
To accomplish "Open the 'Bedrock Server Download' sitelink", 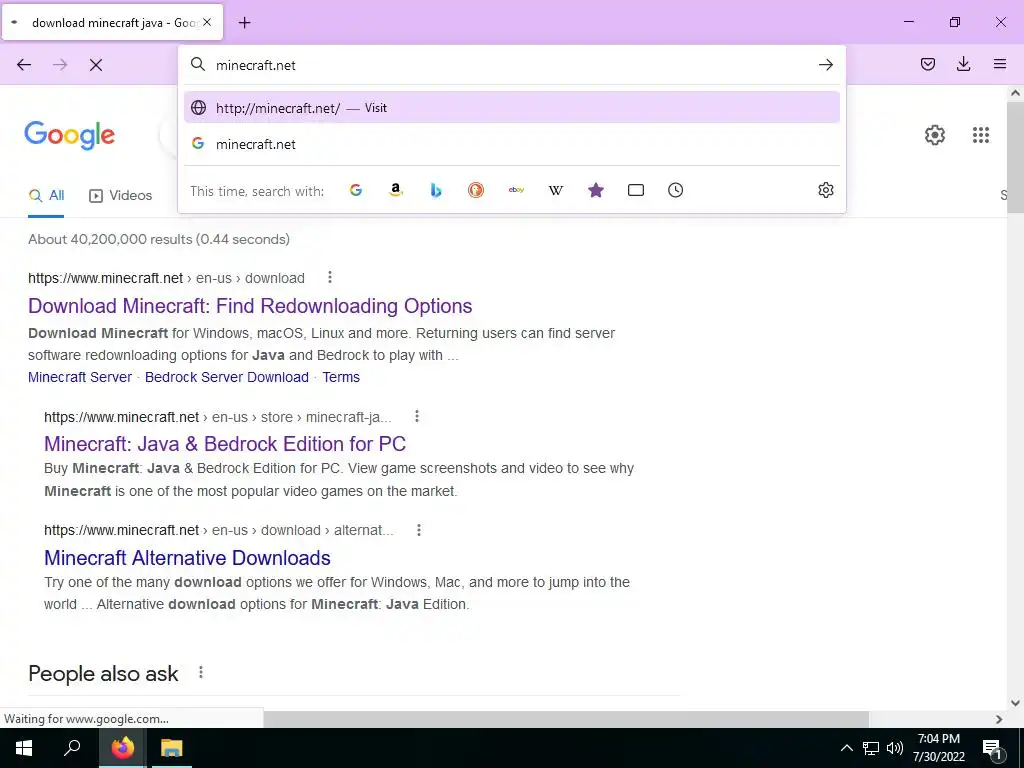I will [x=227, y=377].
